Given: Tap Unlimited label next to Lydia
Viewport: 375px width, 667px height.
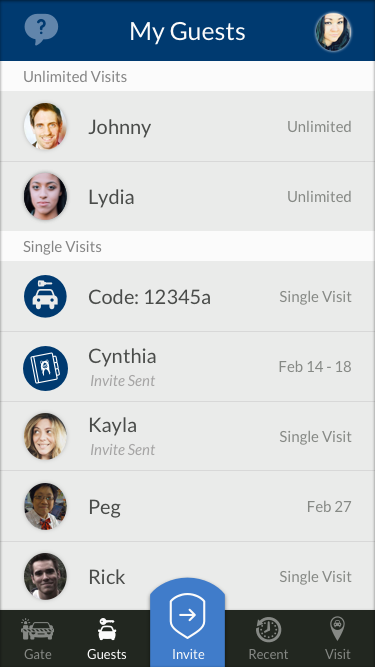Looking at the screenshot, I should 319,197.
